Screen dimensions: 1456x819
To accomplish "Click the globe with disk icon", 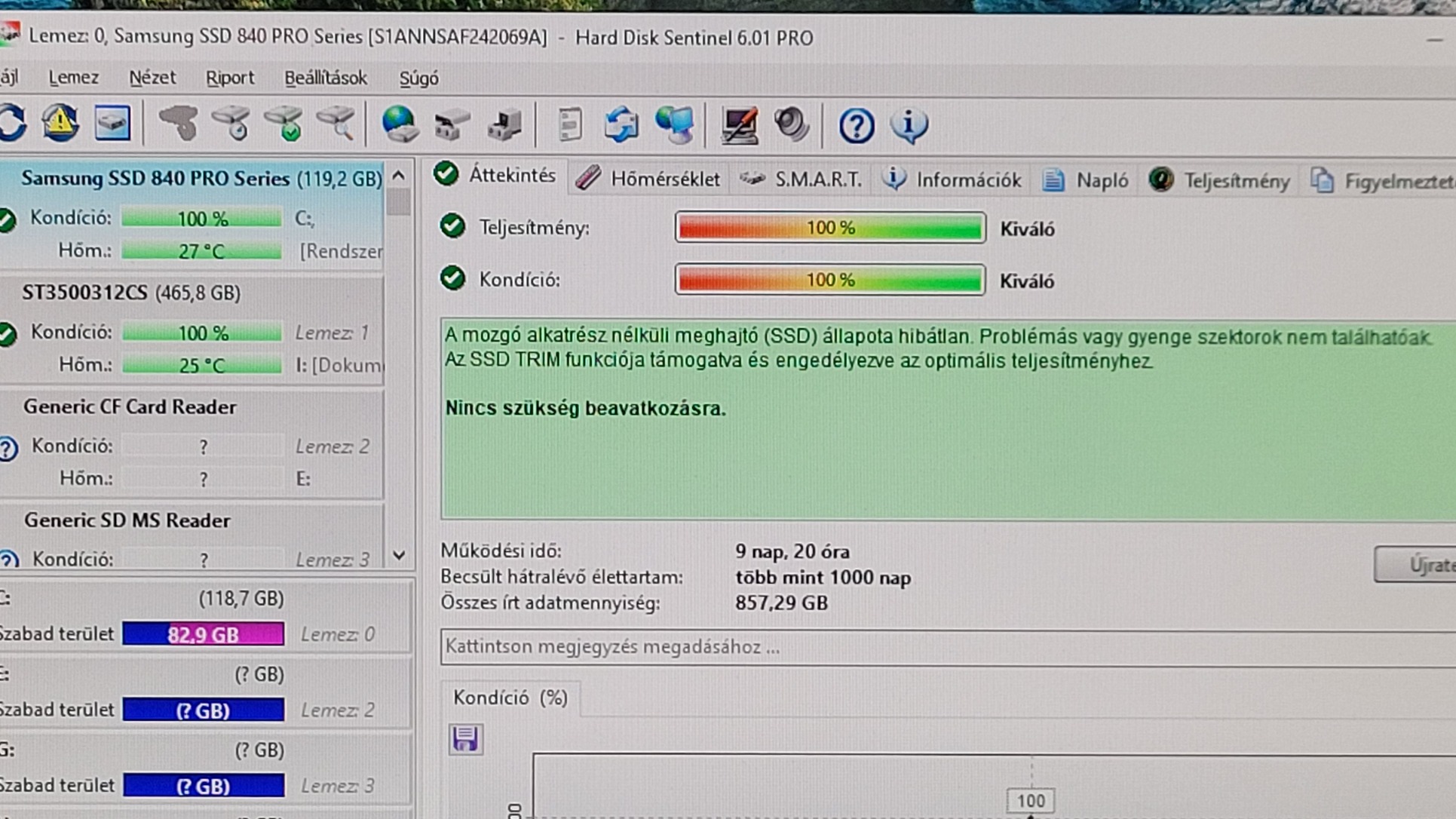I will pyautogui.click(x=399, y=124).
